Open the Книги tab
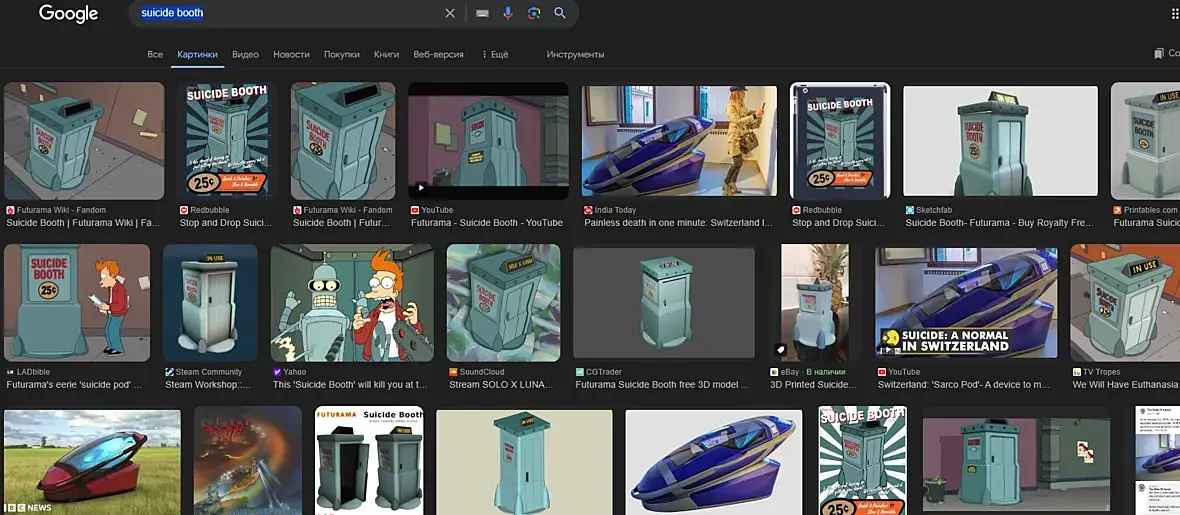This screenshot has height=515, width=1180. pos(386,54)
